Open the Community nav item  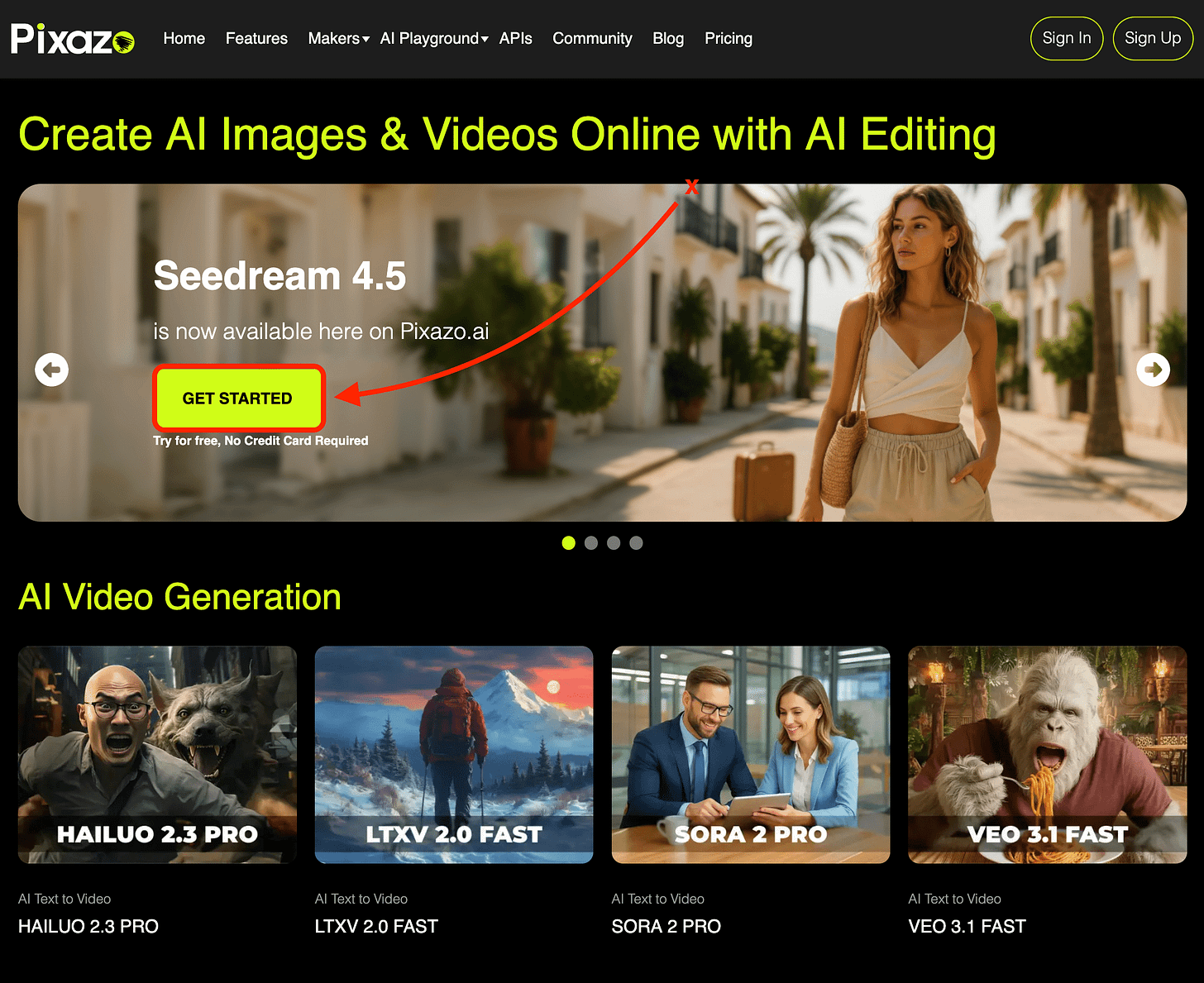click(592, 39)
